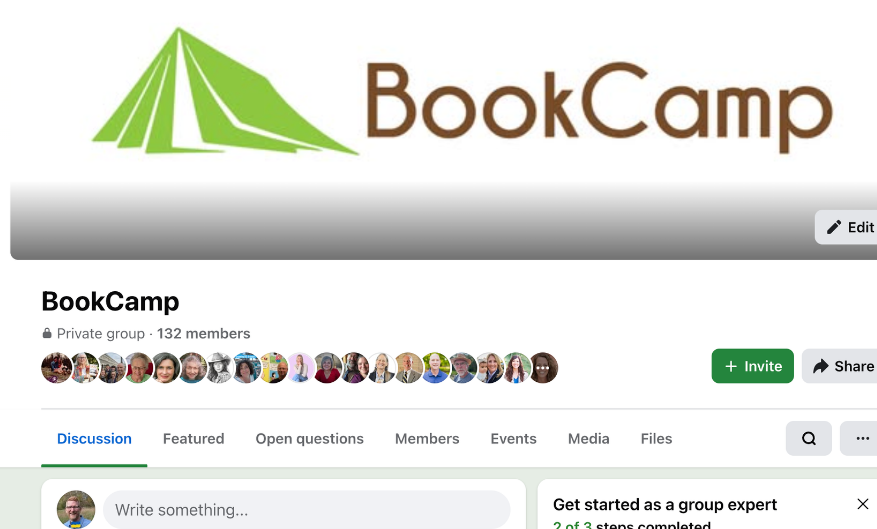877x529 pixels.
Task: Click the Share arrow button
Action: click(x=840, y=366)
